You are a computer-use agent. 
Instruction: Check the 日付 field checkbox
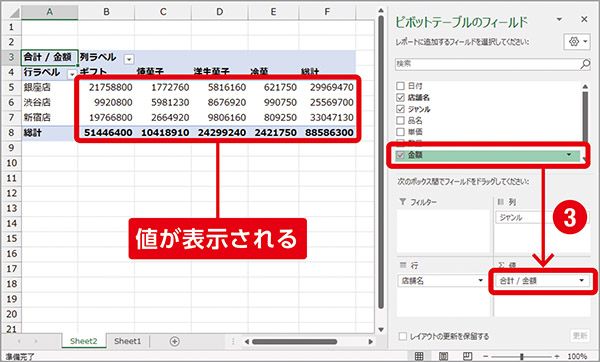[x=400, y=86]
